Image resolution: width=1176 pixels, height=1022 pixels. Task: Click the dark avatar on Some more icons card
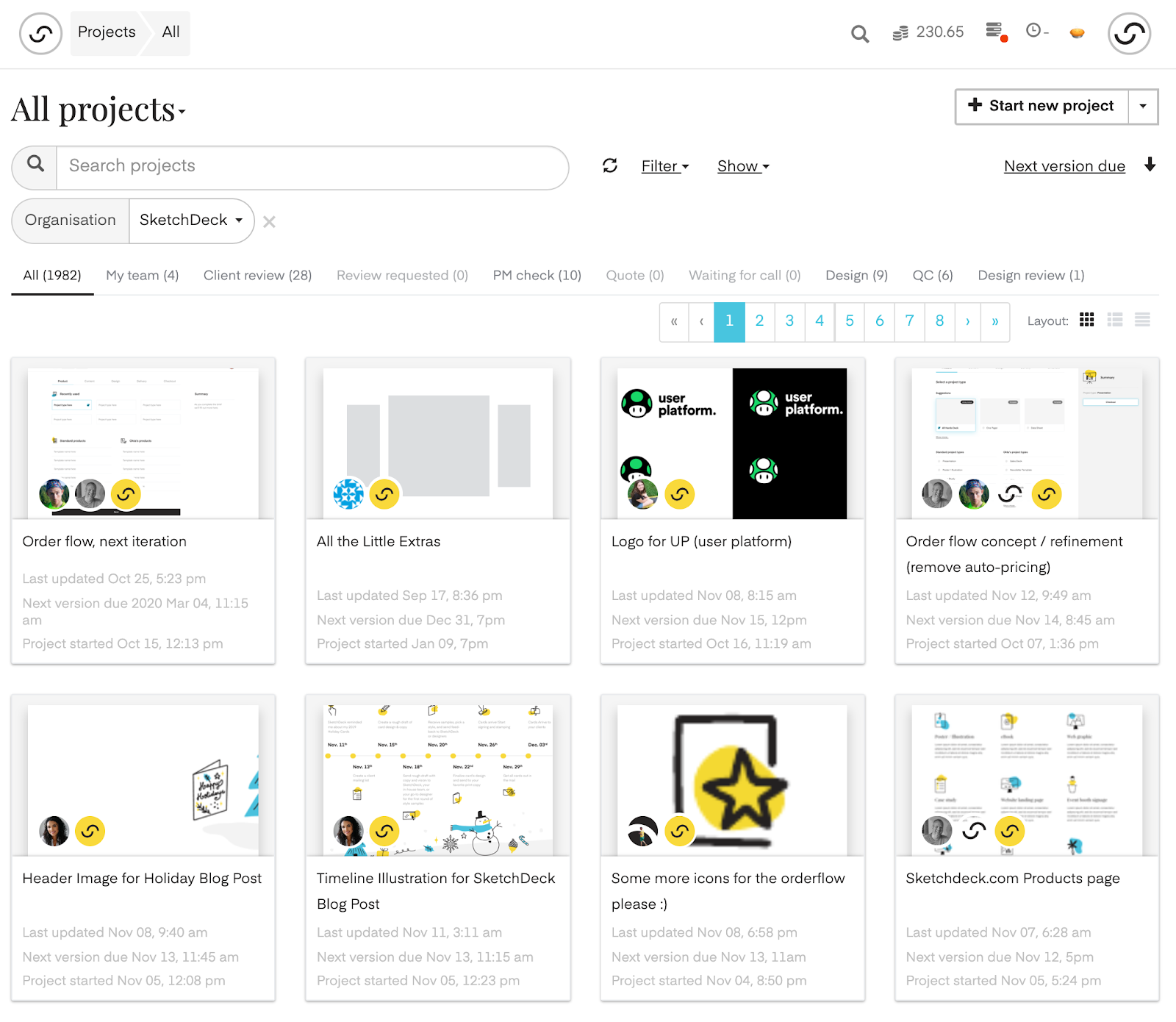click(643, 831)
